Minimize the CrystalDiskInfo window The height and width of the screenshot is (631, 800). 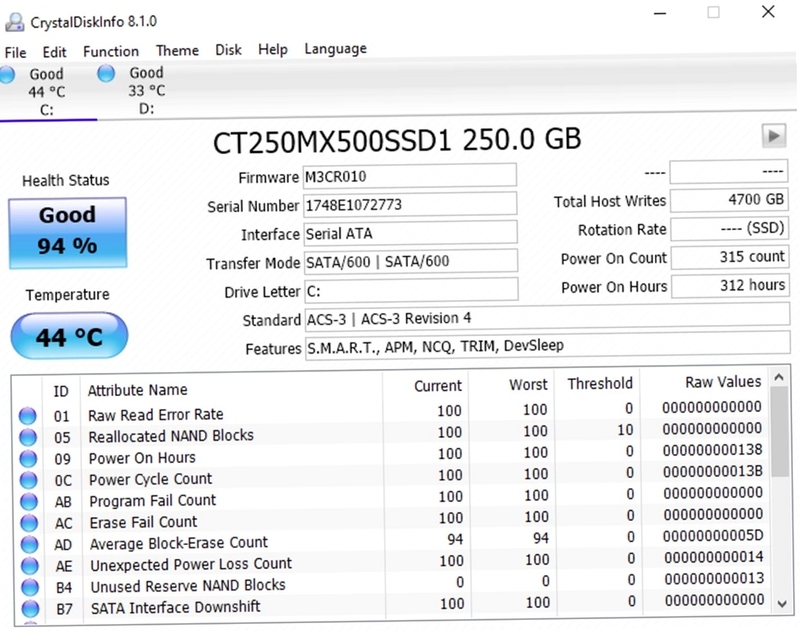point(660,13)
